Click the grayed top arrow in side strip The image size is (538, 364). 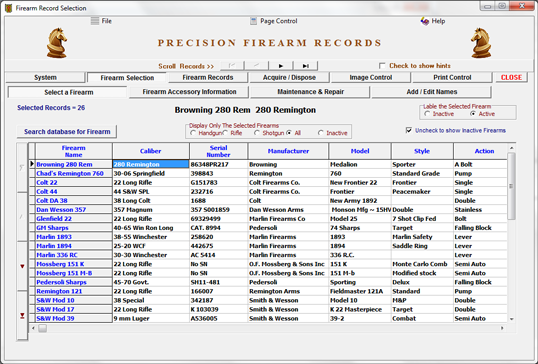pyautogui.click(x=22, y=168)
